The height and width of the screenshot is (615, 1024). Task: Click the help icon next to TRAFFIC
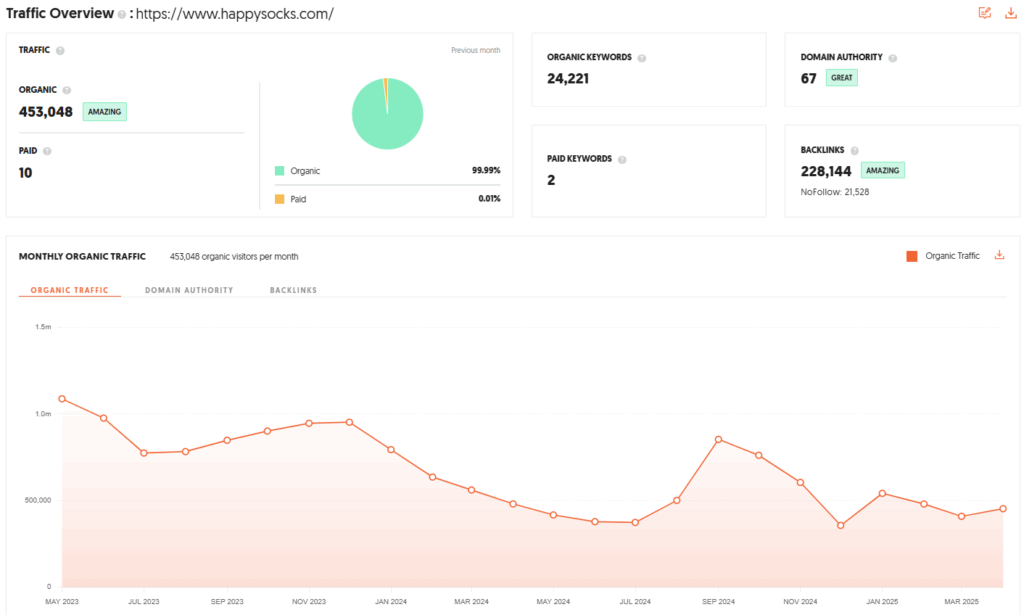click(x=60, y=50)
